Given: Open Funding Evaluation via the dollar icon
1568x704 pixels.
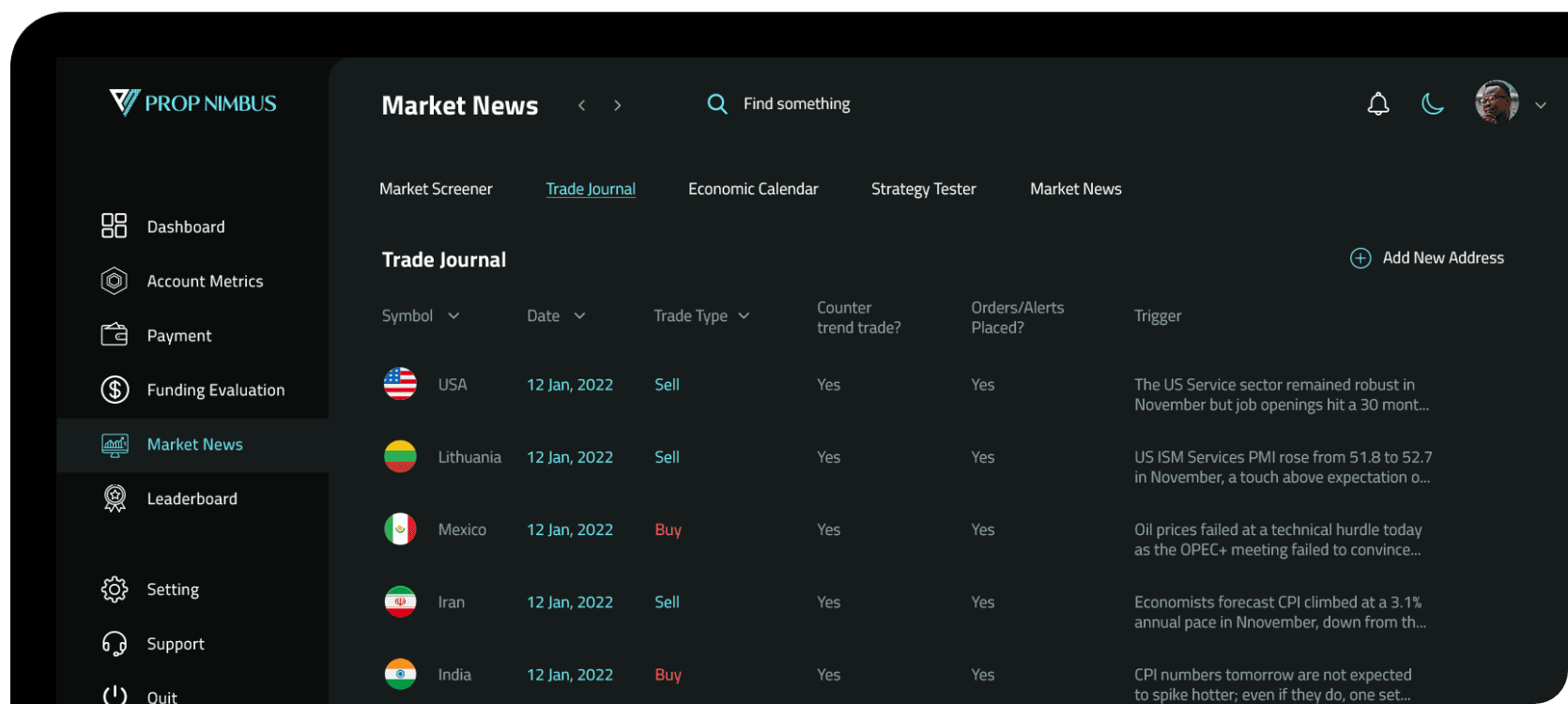Looking at the screenshot, I should pyautogui.click(x=114, y=390).
